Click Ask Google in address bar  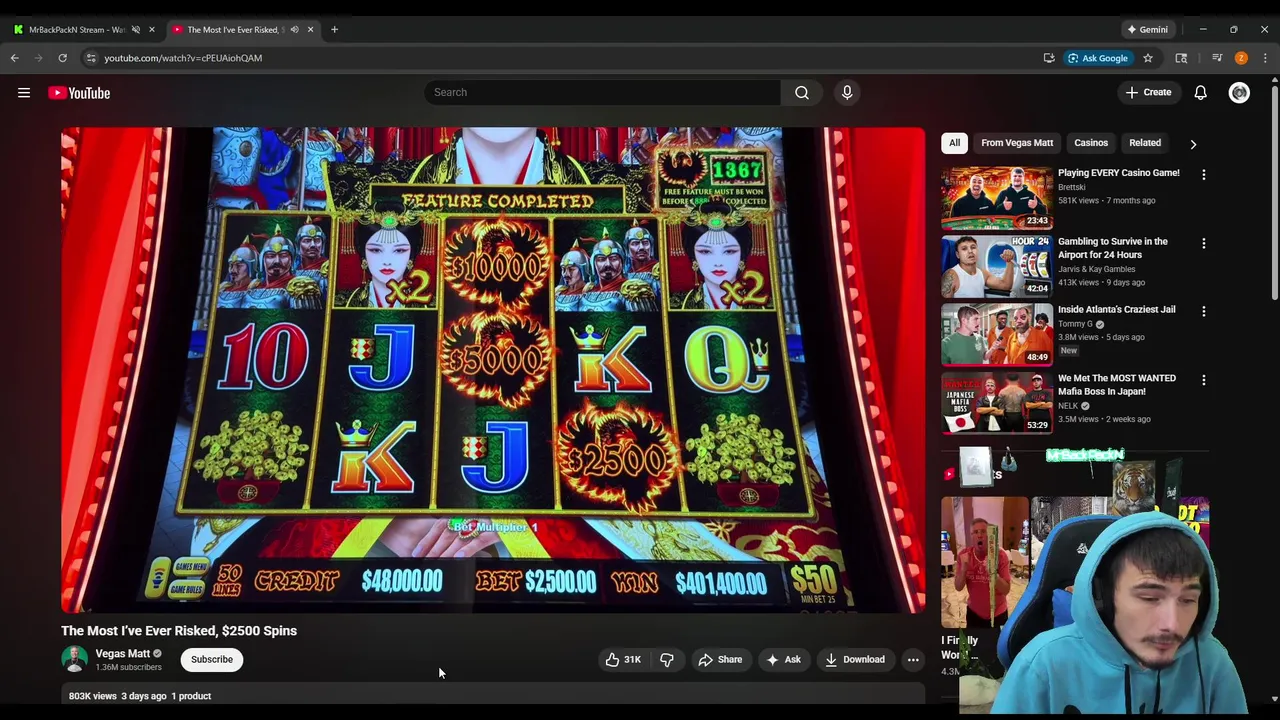point(1097,58)
